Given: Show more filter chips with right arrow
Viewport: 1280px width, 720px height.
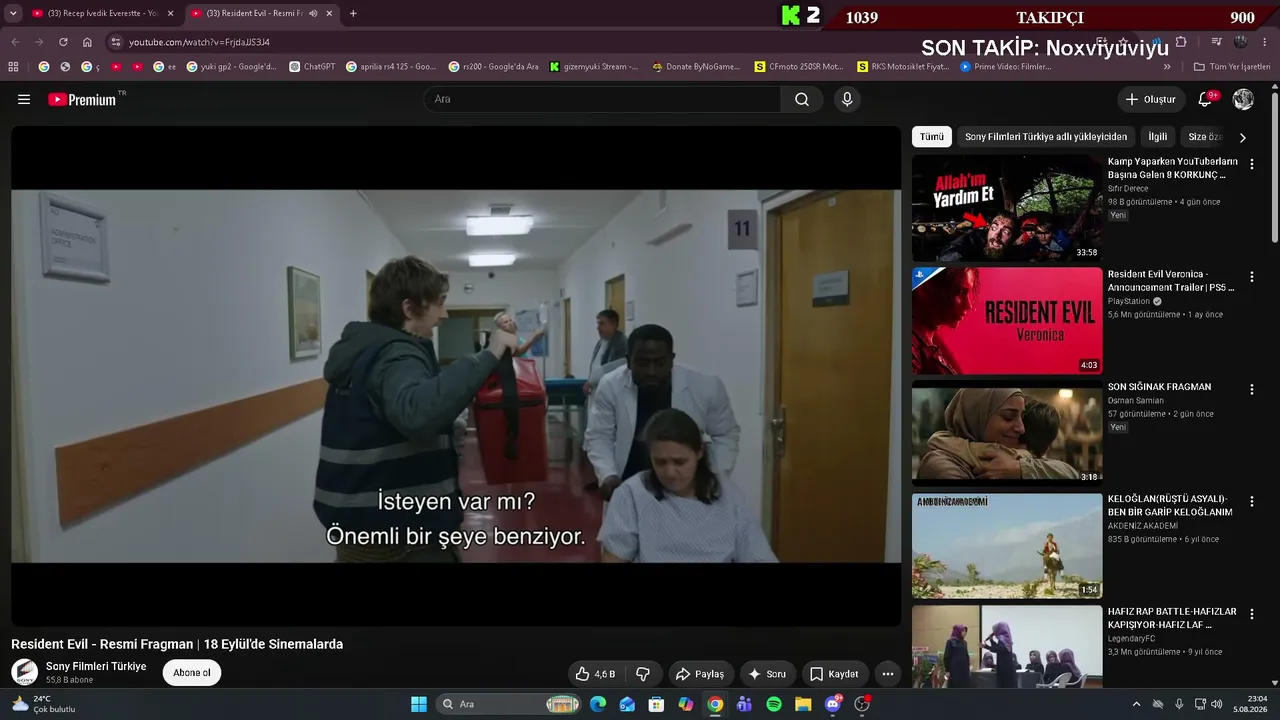Looking at the screenshot, I should click(x=1243, y=137).
